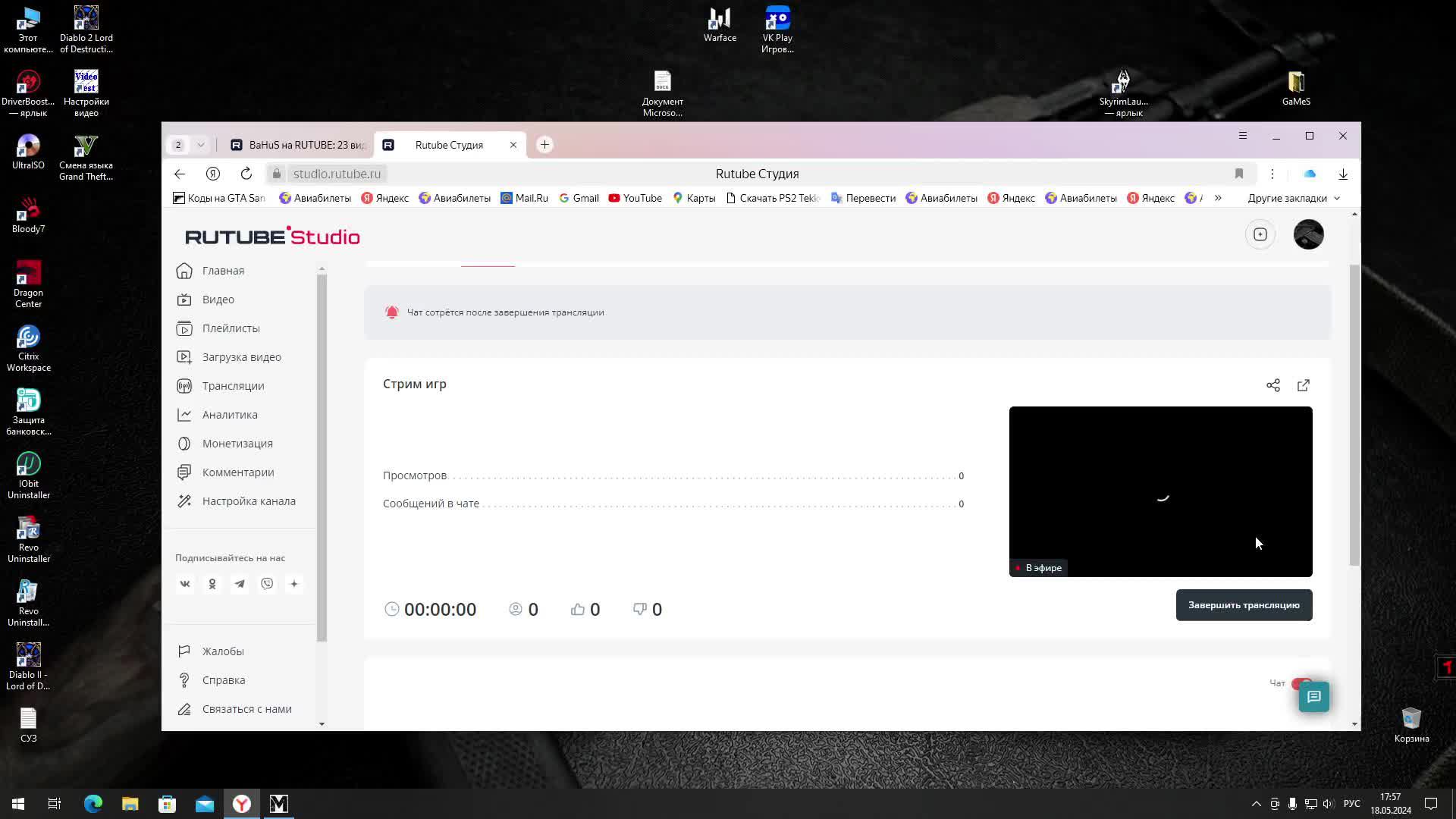Click the studio.rutube.ru address field
This screenshot has width=1456, height=819.
tap(337, 174)
